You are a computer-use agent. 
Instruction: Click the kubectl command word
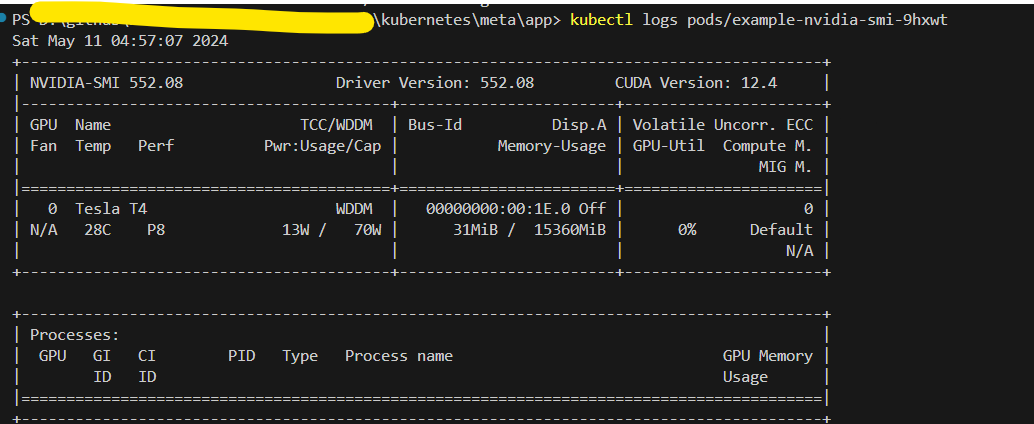(602, 21)
